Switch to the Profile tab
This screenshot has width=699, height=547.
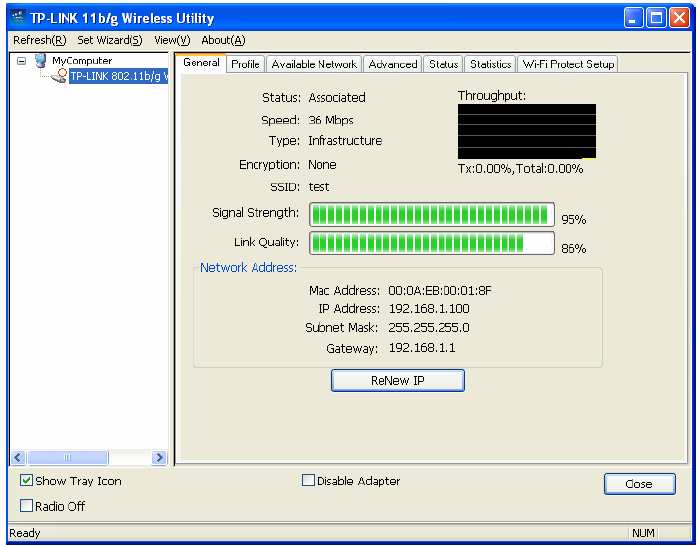point(245,64)
